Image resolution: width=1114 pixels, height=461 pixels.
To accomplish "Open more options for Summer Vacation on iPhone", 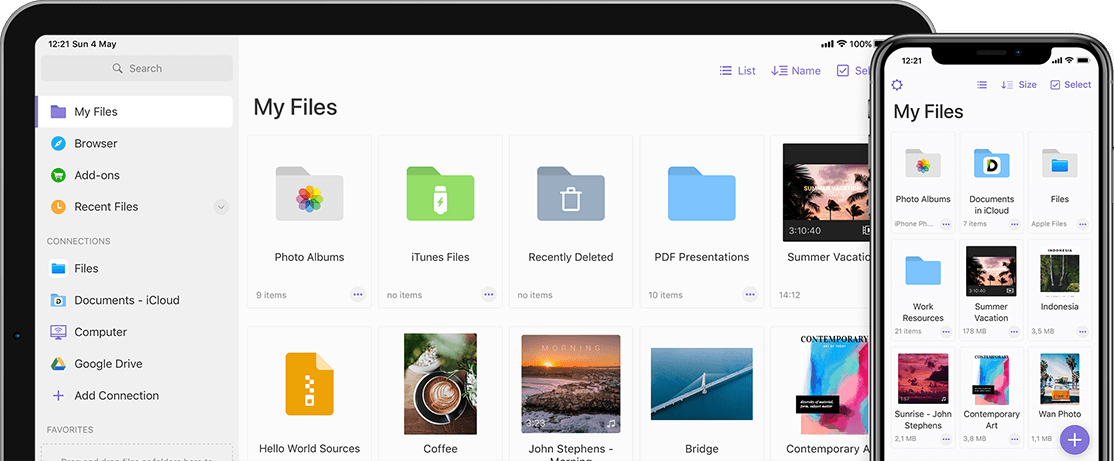I will pos(1014,332).
